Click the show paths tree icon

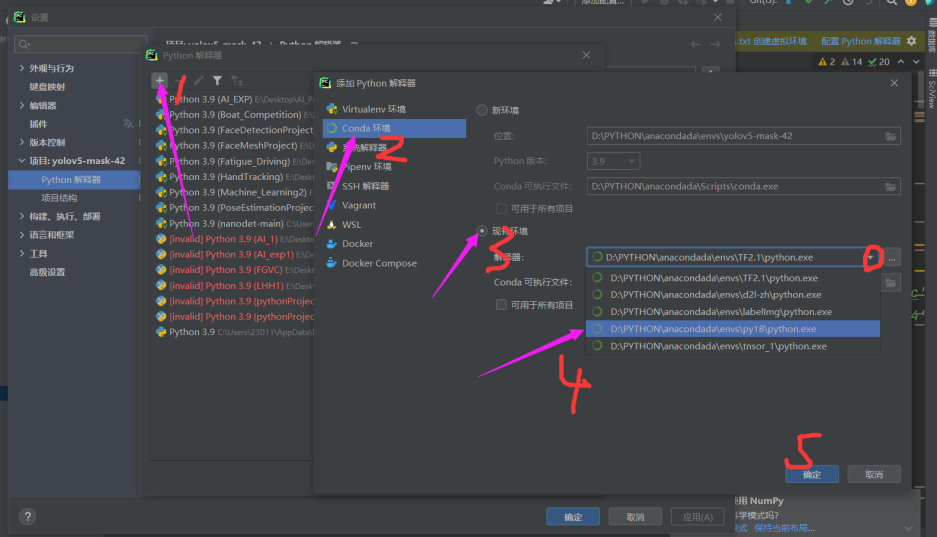237,80
